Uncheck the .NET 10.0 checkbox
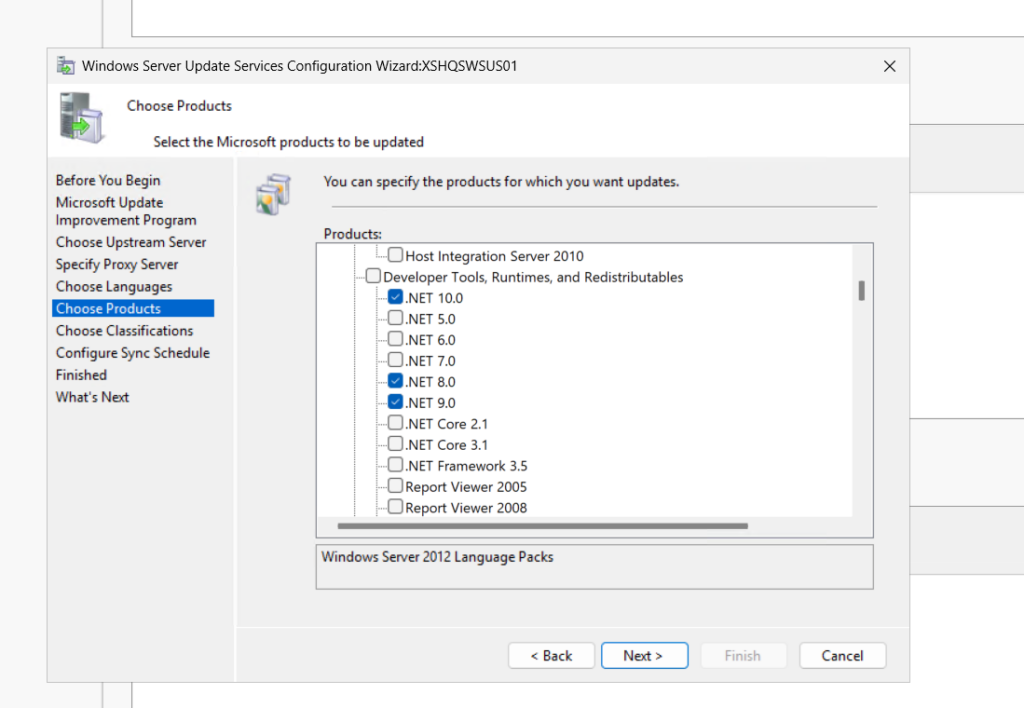 (395, 297)
